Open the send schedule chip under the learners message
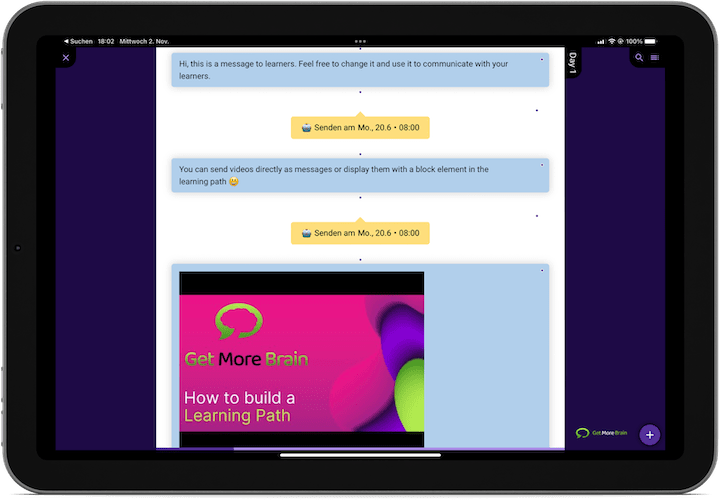 click(x=360, y=128)
